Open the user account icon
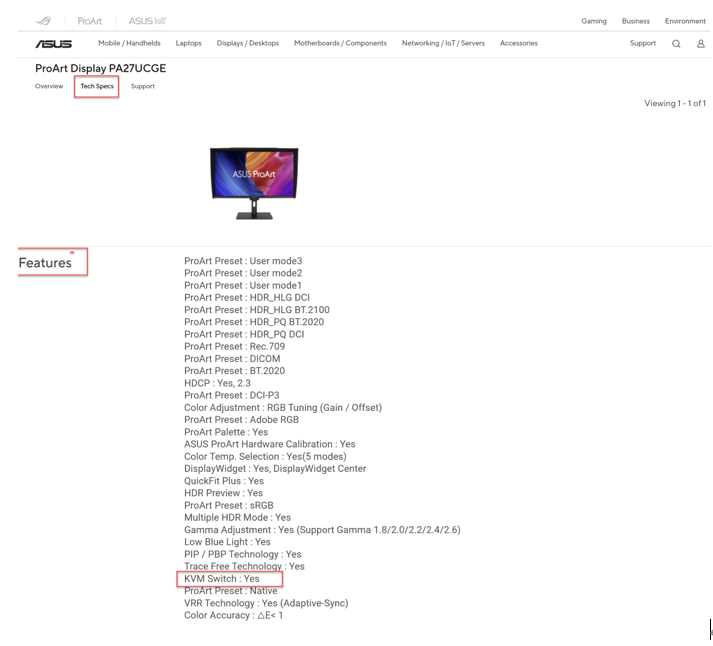This screenshot has height=646, width=713. [x=701, y=44]
